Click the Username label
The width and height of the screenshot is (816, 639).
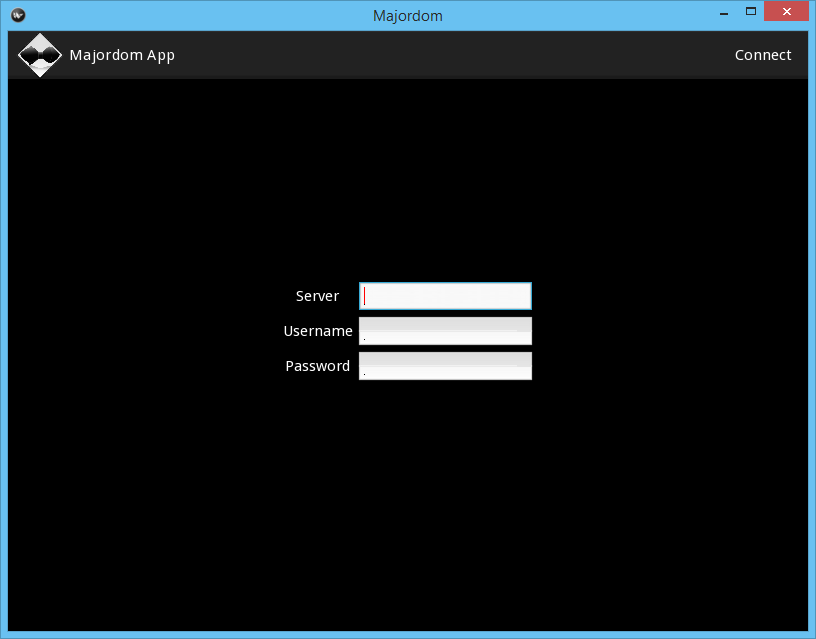coord(318,331)
